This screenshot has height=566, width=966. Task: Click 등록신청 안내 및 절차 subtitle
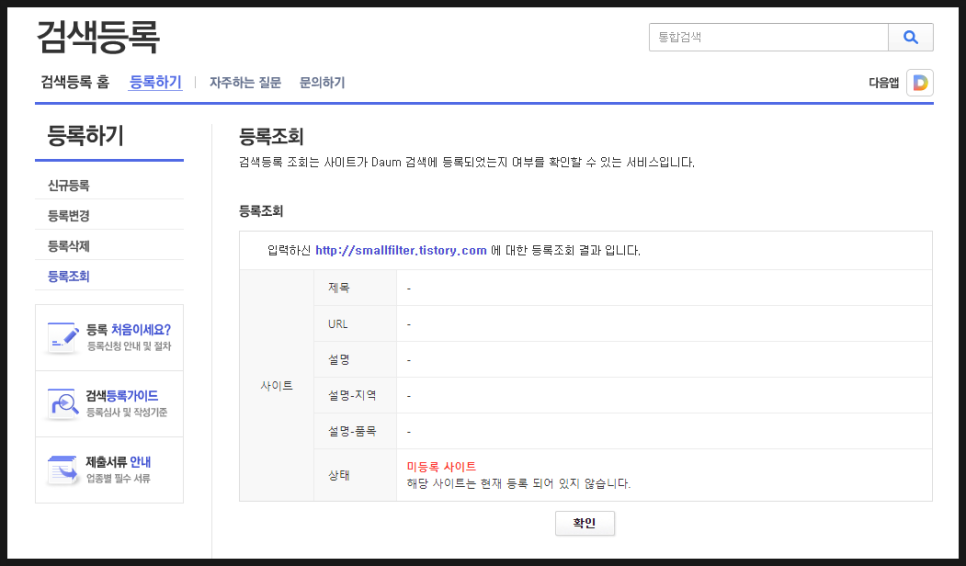129,347
